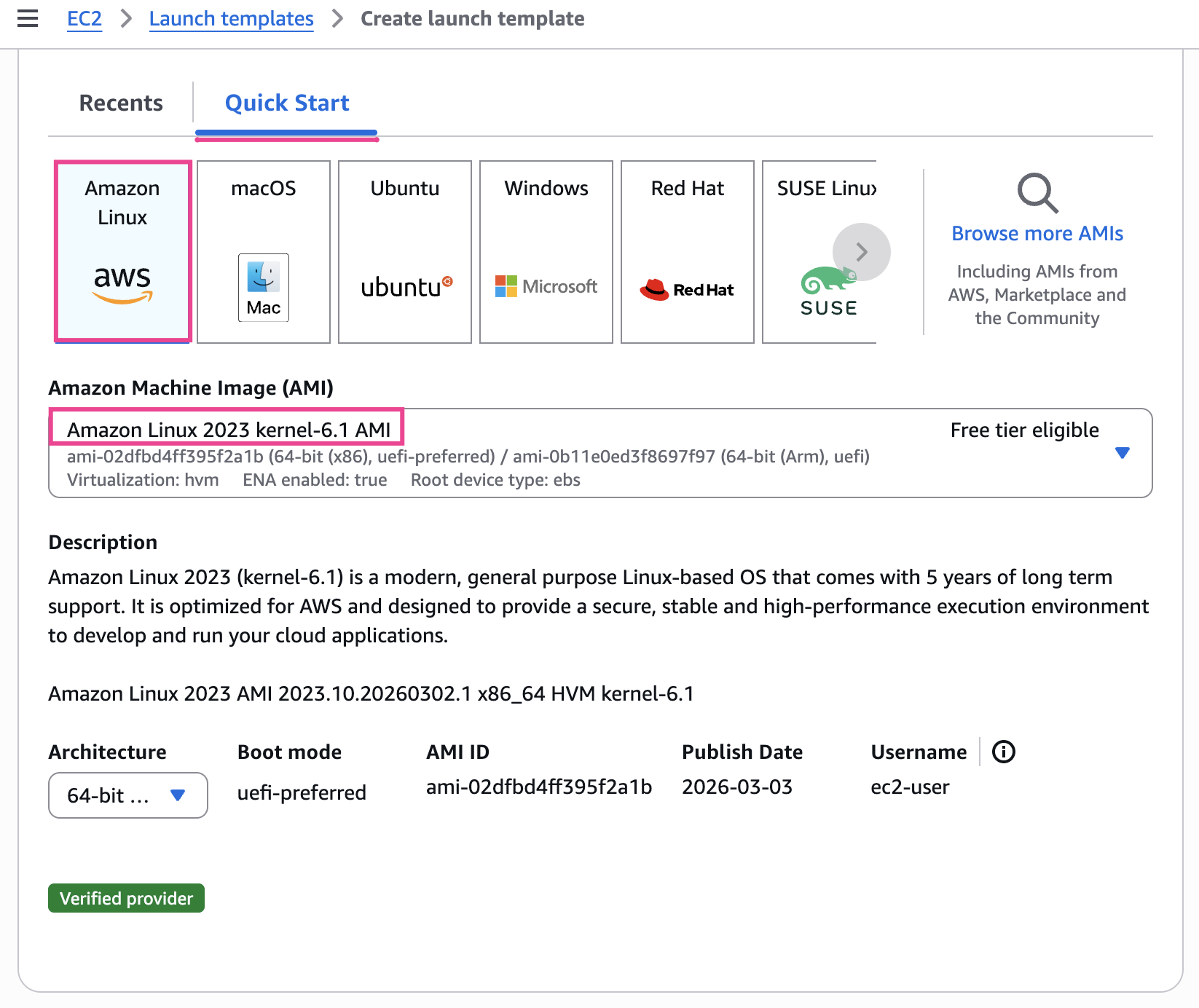The height and width of the screenshot is (1008, 1199).
Task: Expand the Amazon Machine Image dropdown arrow
Action: [x=1122, y=453]
